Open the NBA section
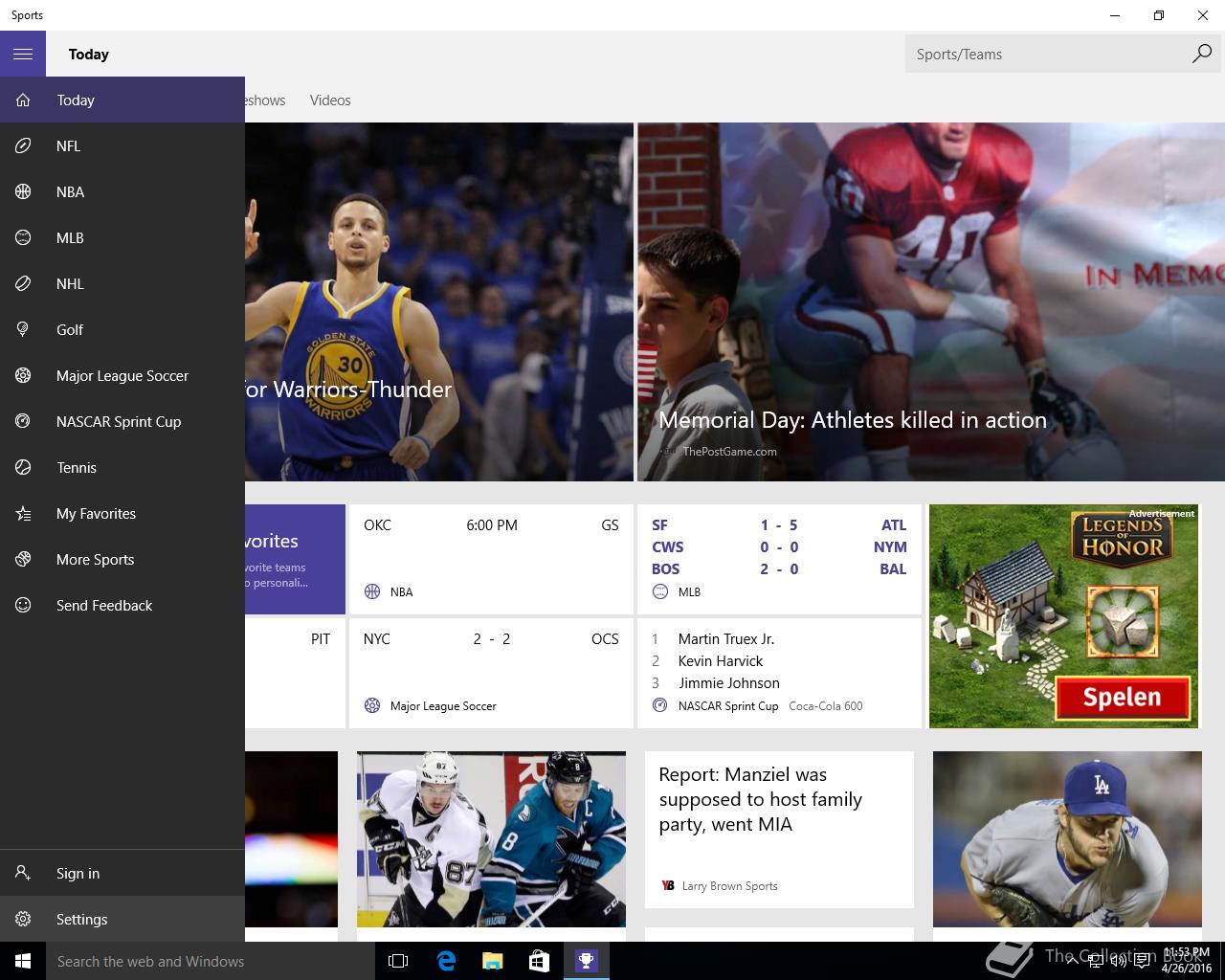The height and width of the screenshot is (980, 1225). 122,191
